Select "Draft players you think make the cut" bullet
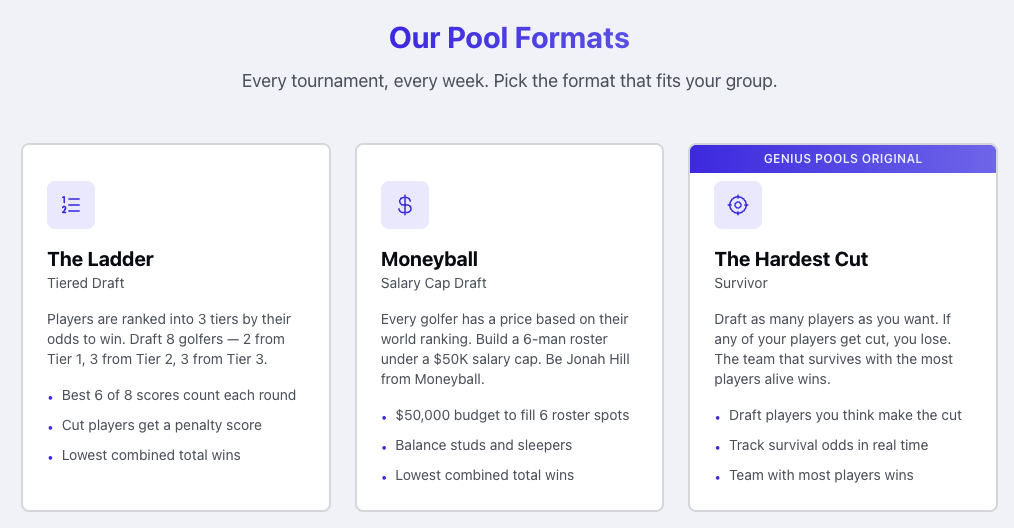Screen dimensions: 1014x528 coord(845,415)
